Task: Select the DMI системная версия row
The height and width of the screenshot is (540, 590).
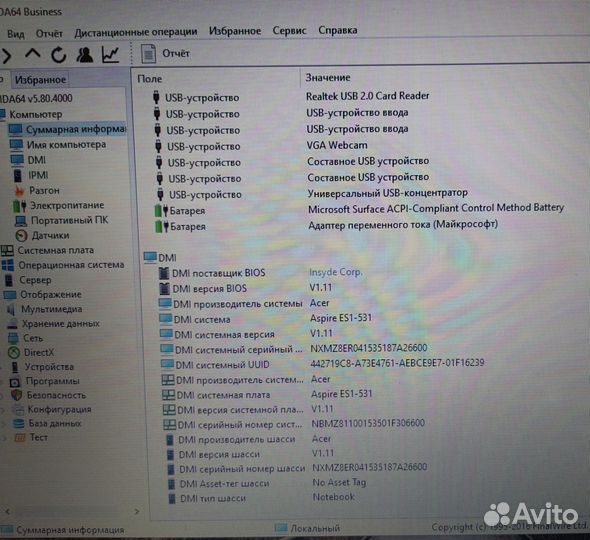Action: tap(246, 334)
